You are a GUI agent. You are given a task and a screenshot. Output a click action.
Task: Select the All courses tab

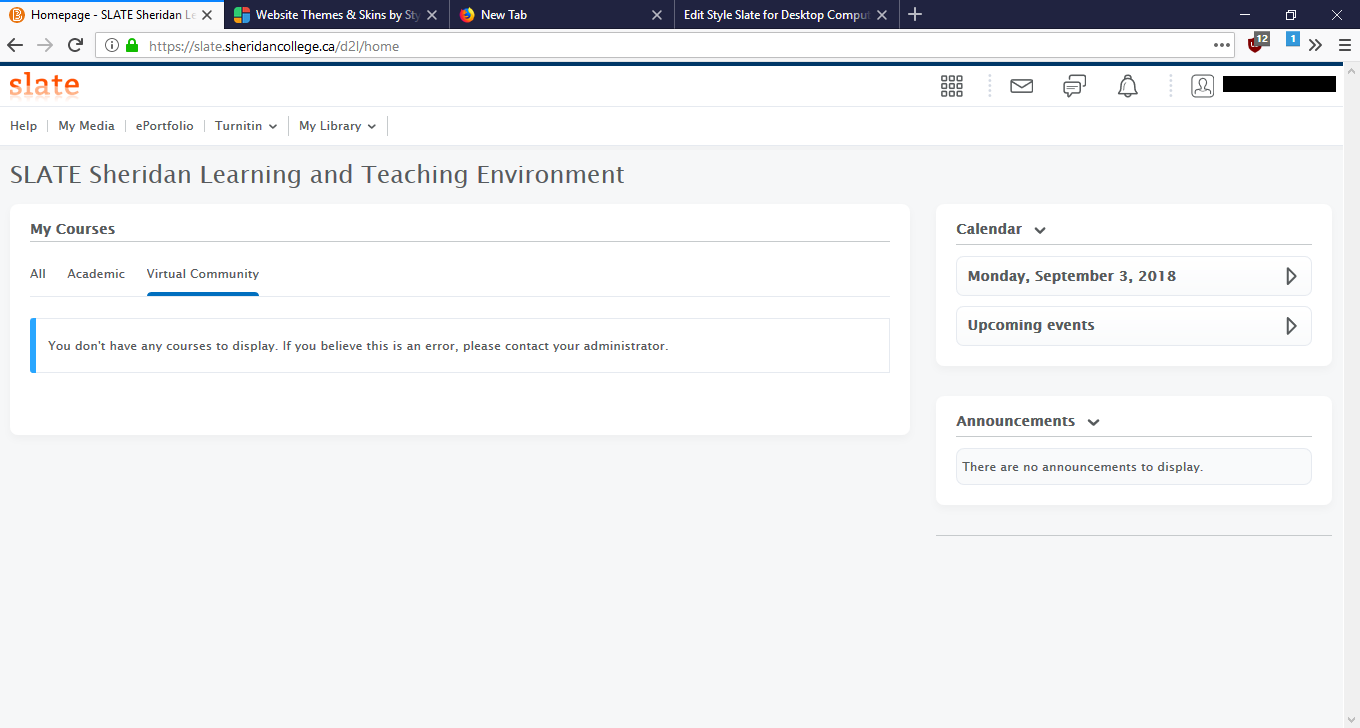(38, 274)
